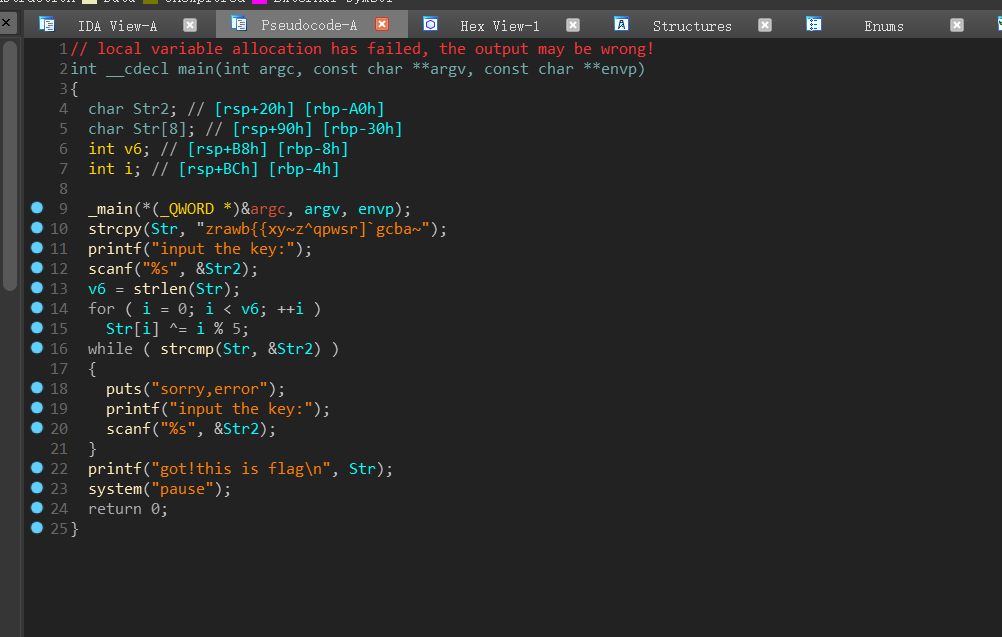Click the Enums tab icon
1002x637 pixels.
point(814,24)
